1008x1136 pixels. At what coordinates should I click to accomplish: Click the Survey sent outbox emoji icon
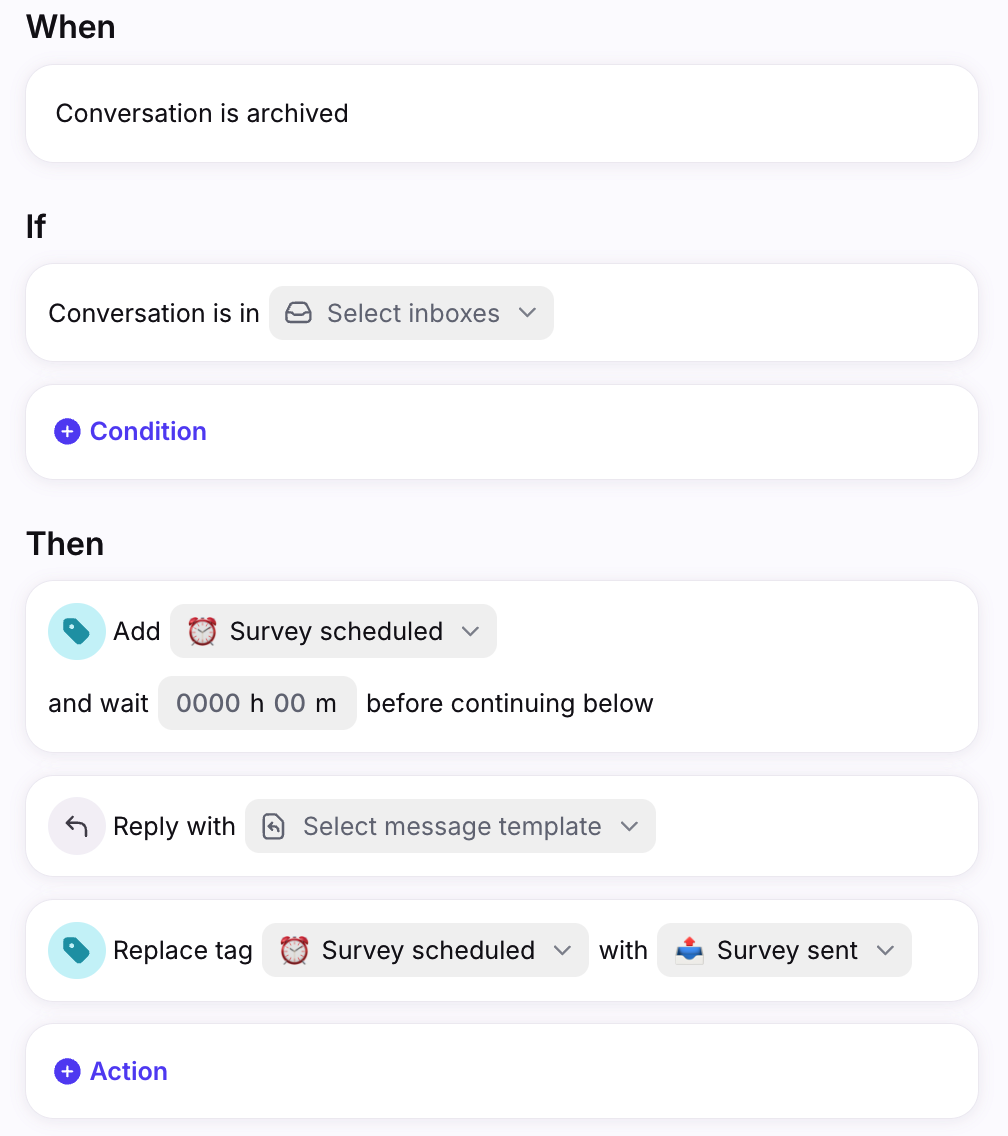[689, 950]
